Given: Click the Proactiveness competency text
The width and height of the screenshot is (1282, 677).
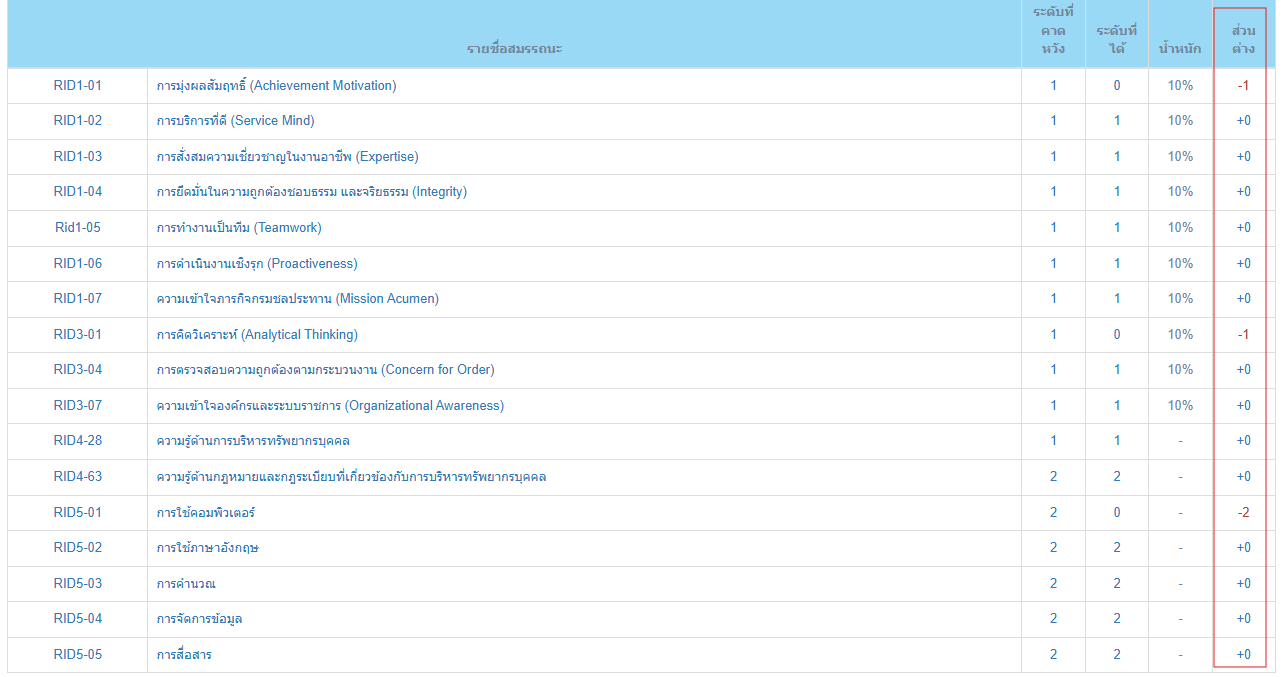Looking at the screenshot, I should [x=257, y=264].
